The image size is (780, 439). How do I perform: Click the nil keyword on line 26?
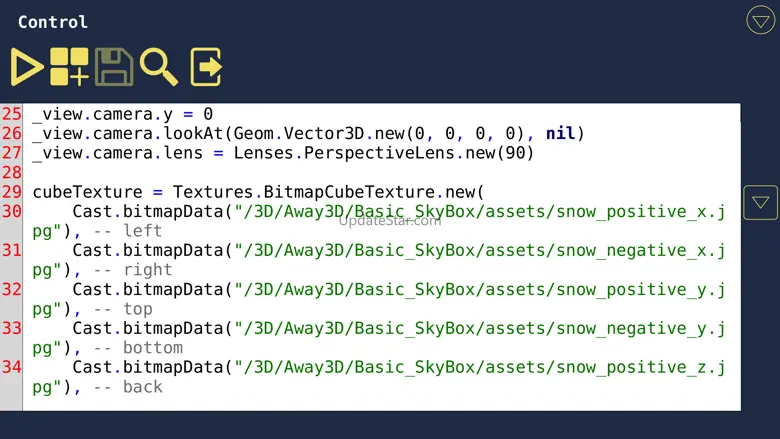pyautogui.click(x=560, y=133)
